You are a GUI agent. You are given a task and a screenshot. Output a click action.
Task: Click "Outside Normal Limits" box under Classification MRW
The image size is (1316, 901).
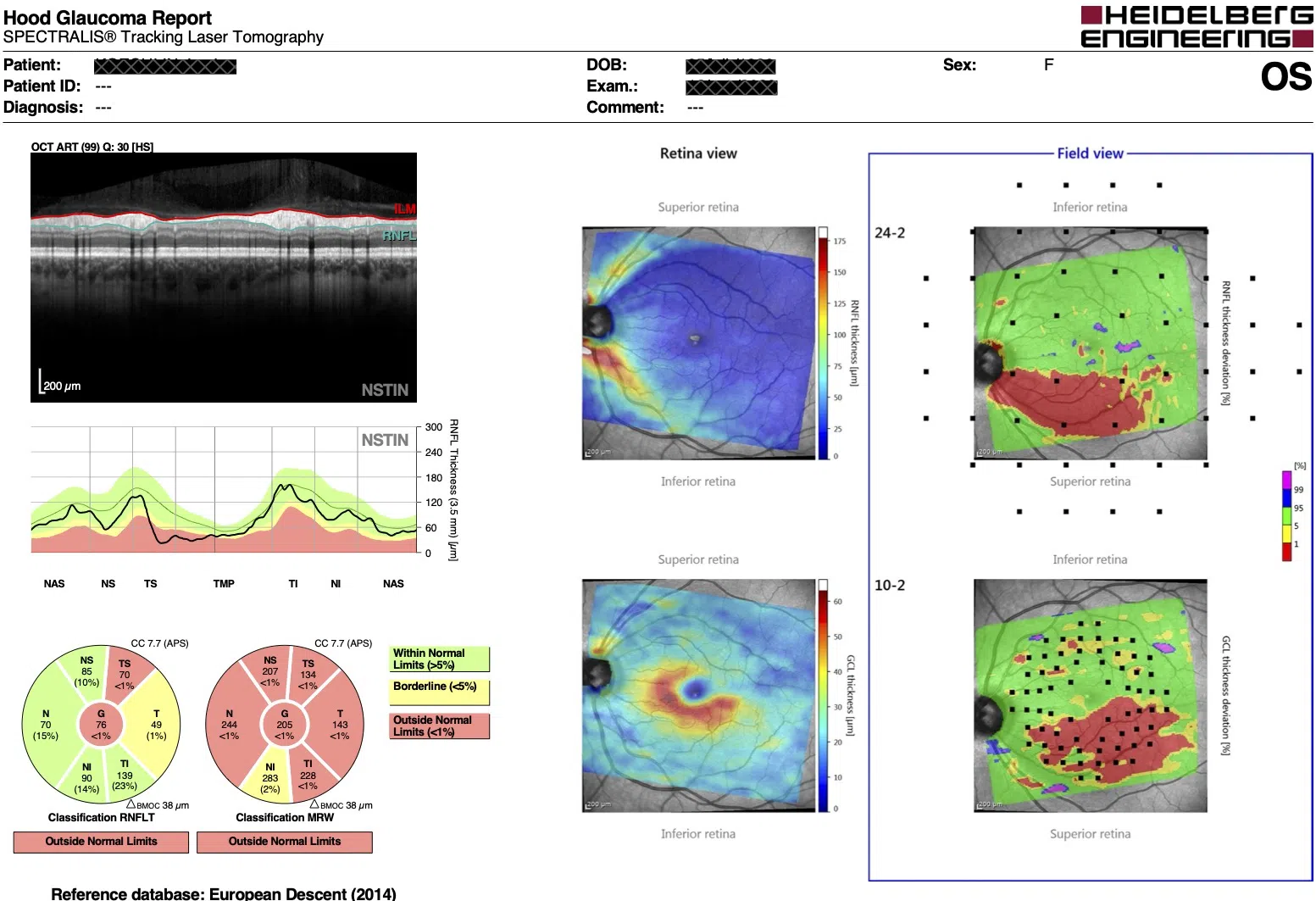point(285,842)
